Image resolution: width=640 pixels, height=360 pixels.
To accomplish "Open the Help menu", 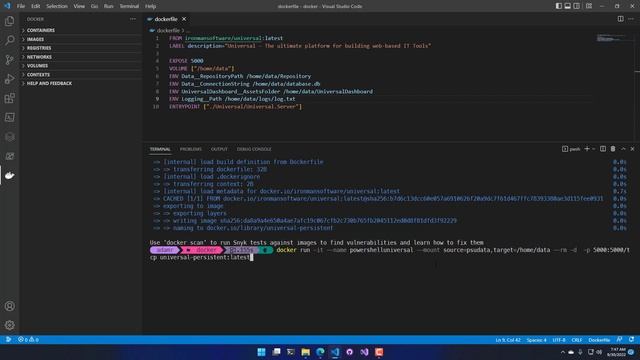I will tap(151, 6).
